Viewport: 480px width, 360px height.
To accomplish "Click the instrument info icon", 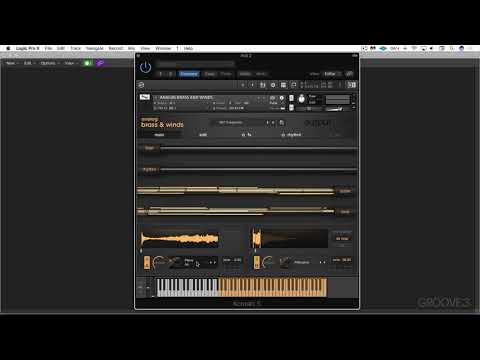I will [x=282, y=98].
